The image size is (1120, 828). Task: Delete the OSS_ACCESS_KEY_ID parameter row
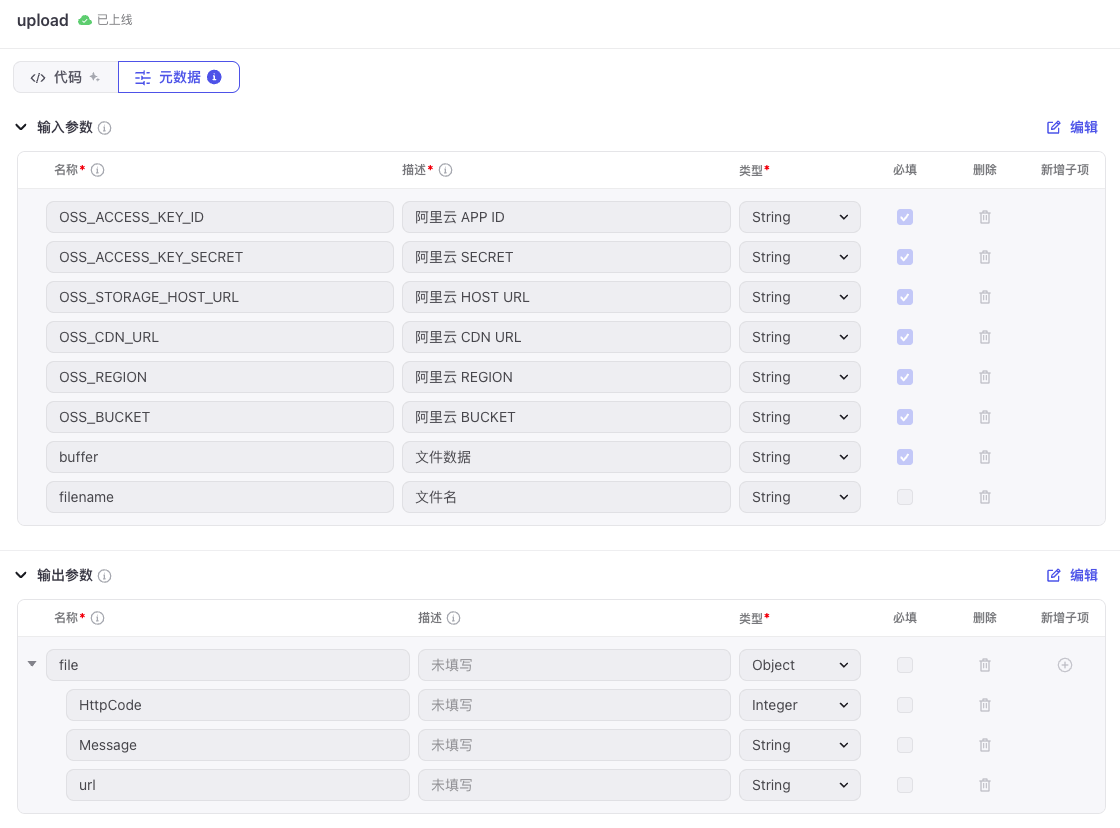click(x=984, y=217)
